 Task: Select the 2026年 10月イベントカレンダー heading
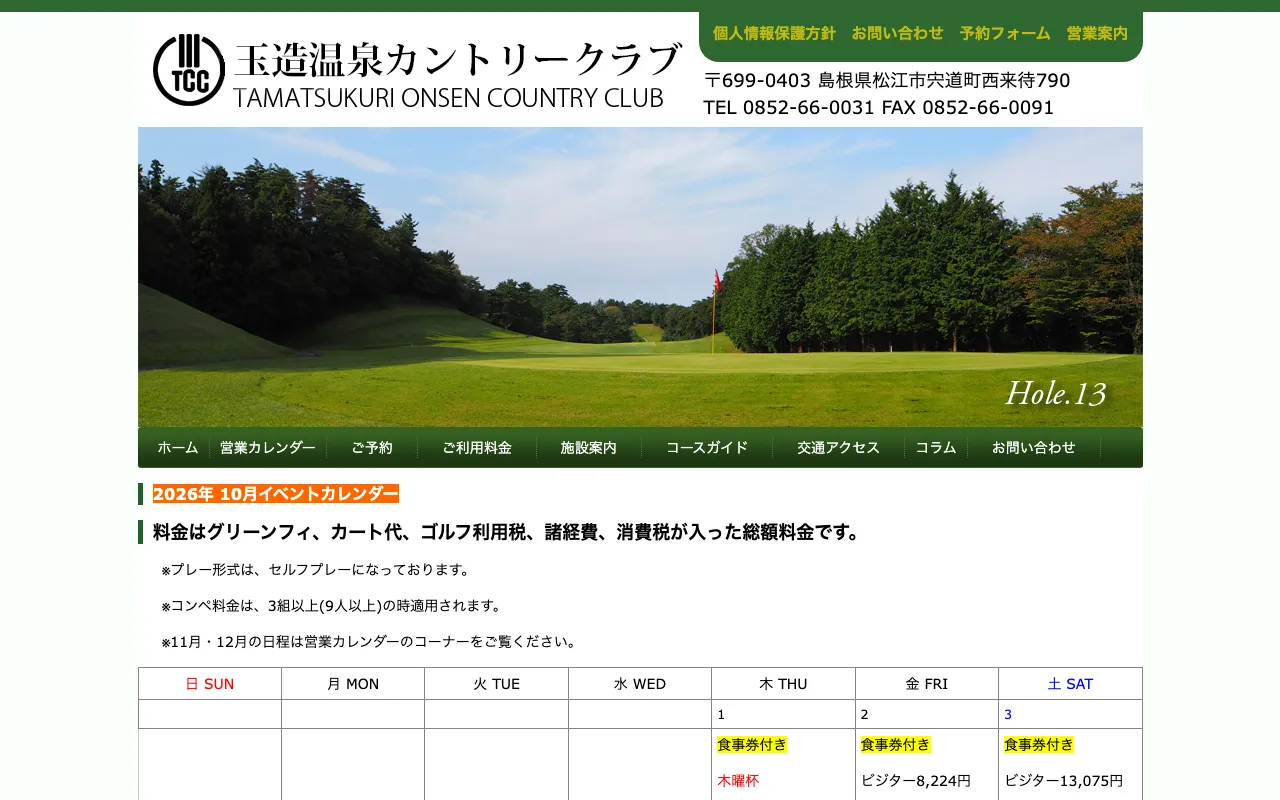[x=276, y=494]
